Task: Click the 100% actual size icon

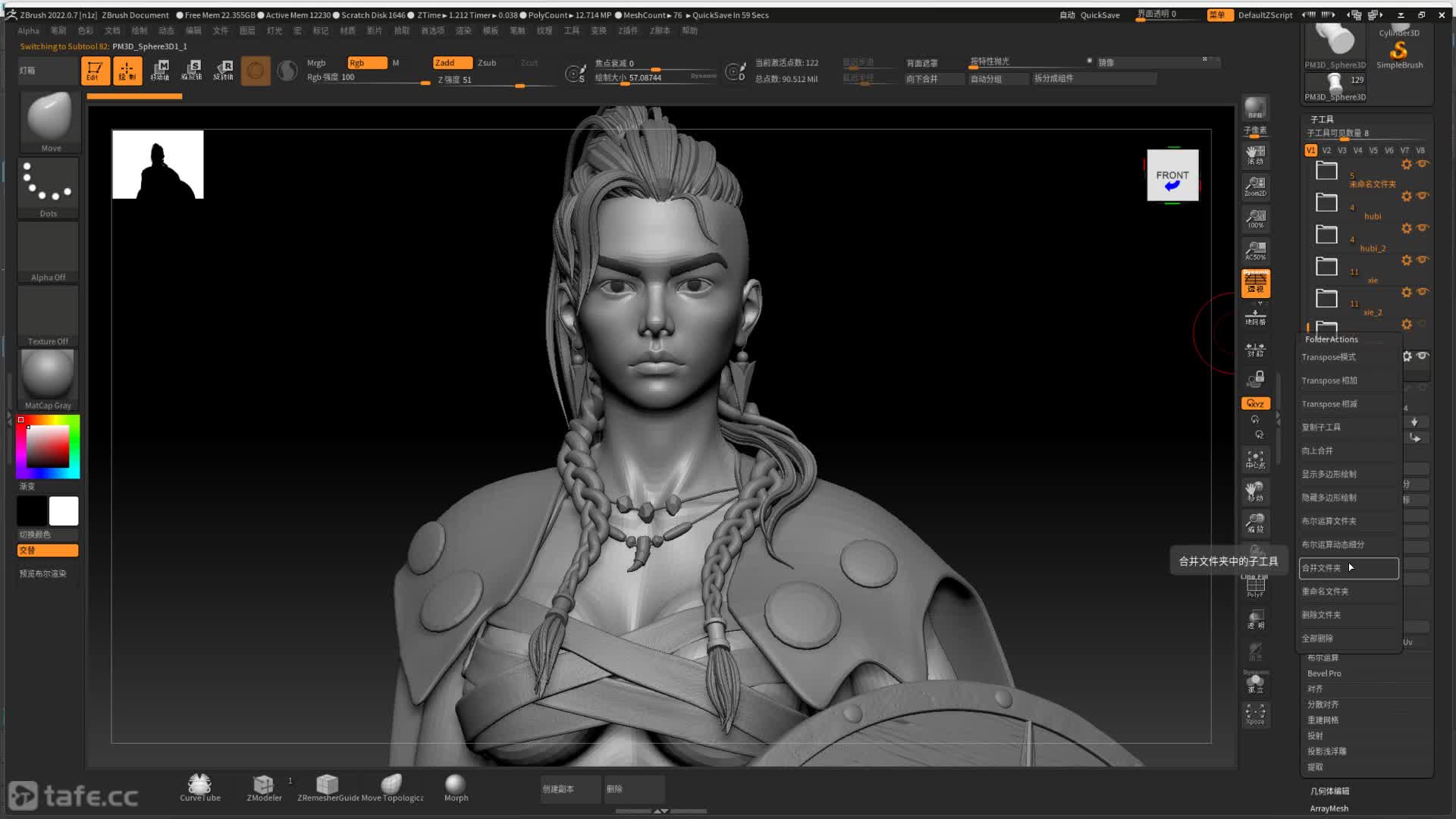Action: coord(1255,219)
